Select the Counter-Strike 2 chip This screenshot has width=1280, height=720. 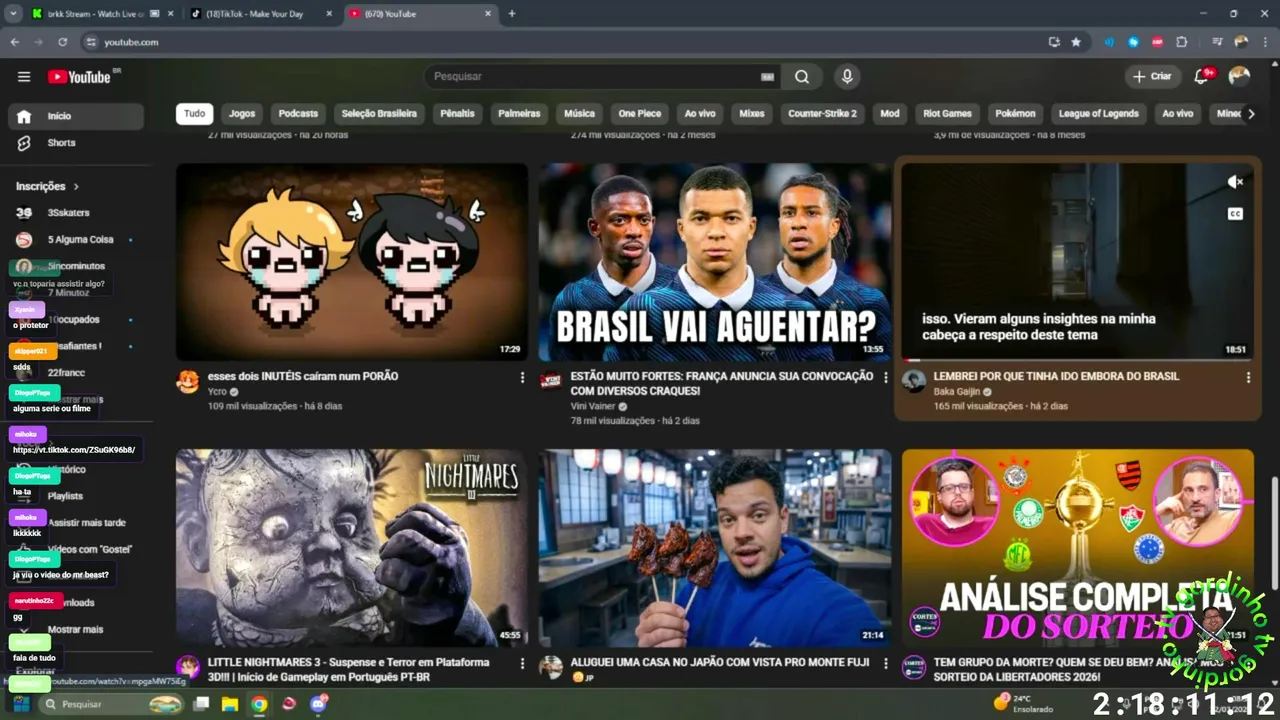(x=823, y=114)
